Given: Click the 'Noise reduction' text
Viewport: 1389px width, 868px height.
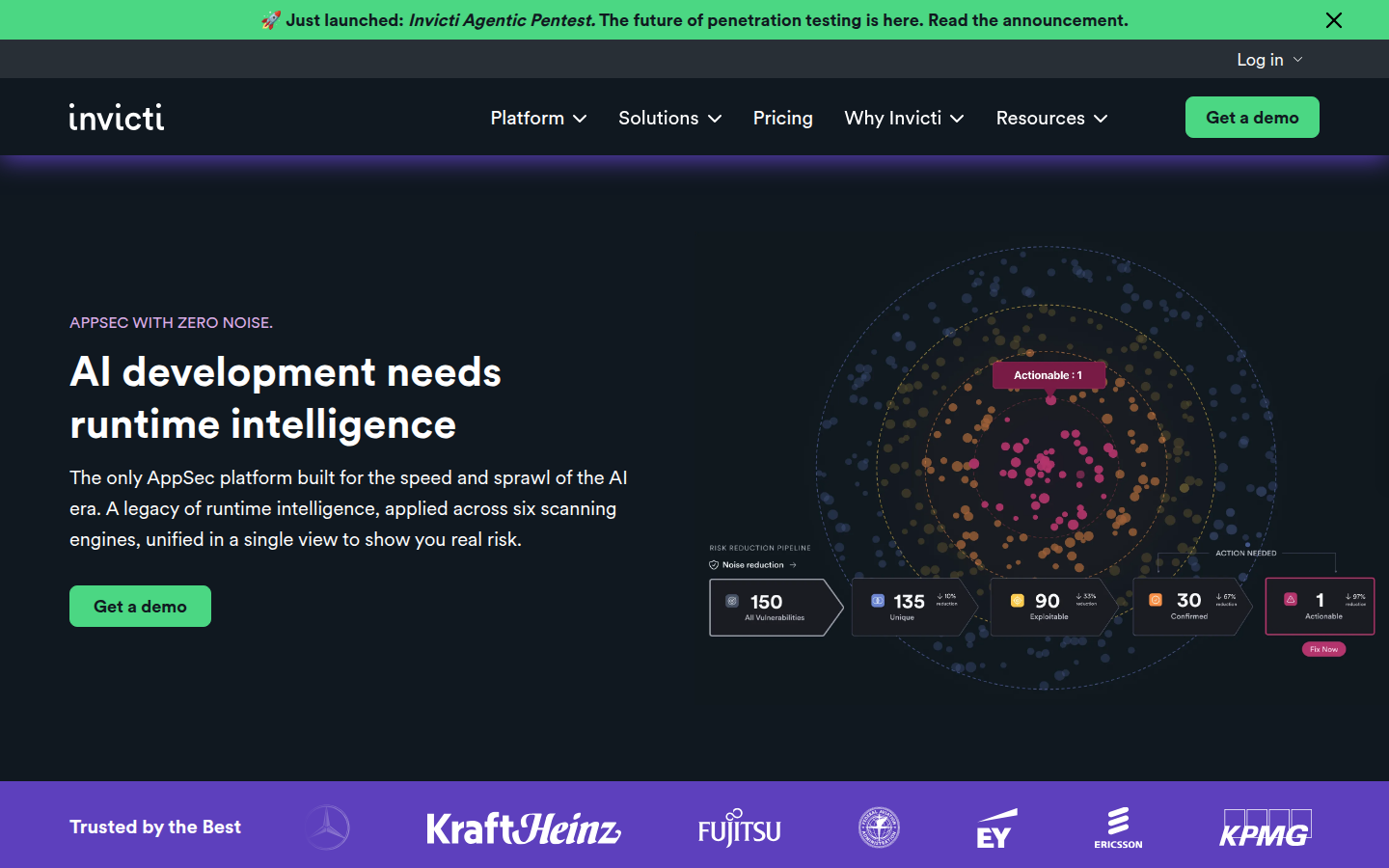Looking at the screenshot, I should [753, 565].
